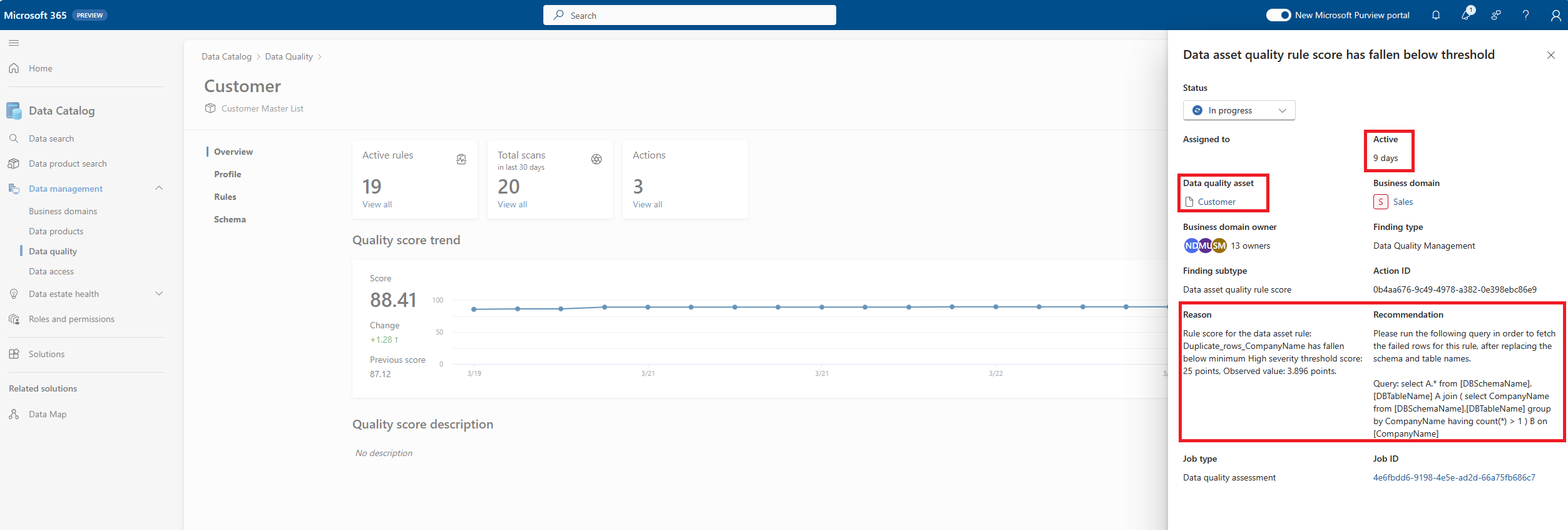Screen dimensions: 1568x530
Task: Open the account profile icon
Action: [x=1555, y=15]
